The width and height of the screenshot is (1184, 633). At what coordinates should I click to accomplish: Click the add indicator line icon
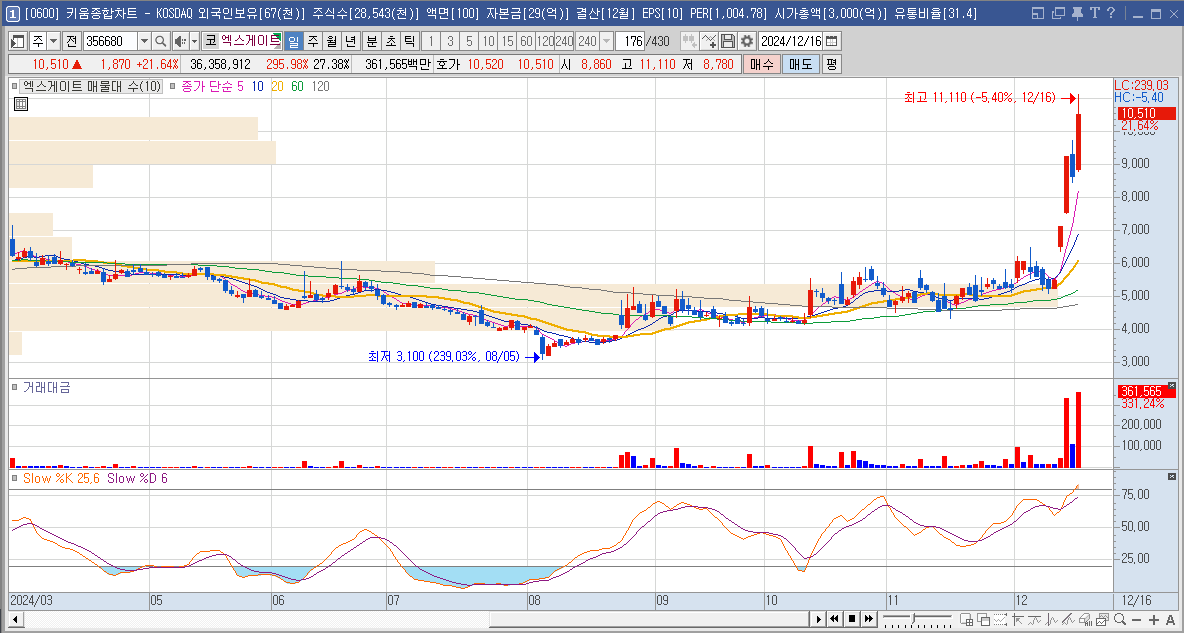(708, 41)
